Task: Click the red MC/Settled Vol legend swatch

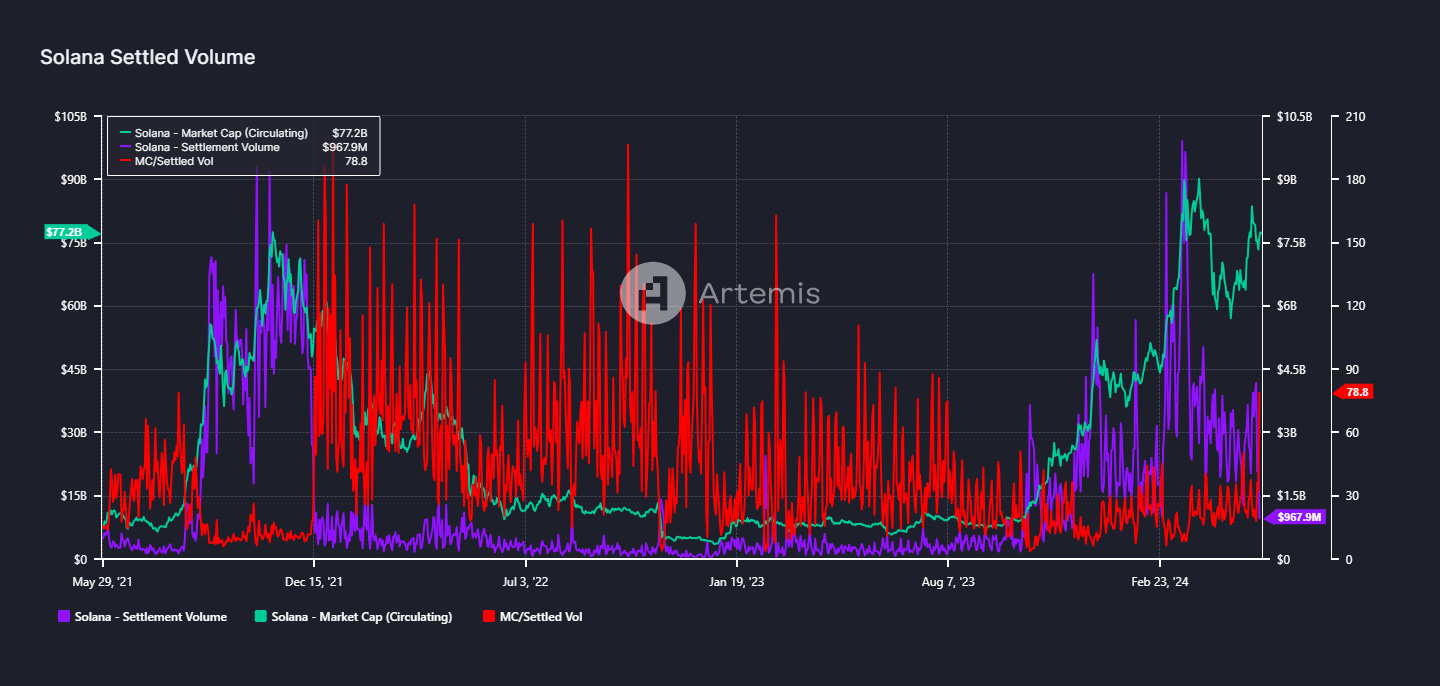Action: [488, 617]
